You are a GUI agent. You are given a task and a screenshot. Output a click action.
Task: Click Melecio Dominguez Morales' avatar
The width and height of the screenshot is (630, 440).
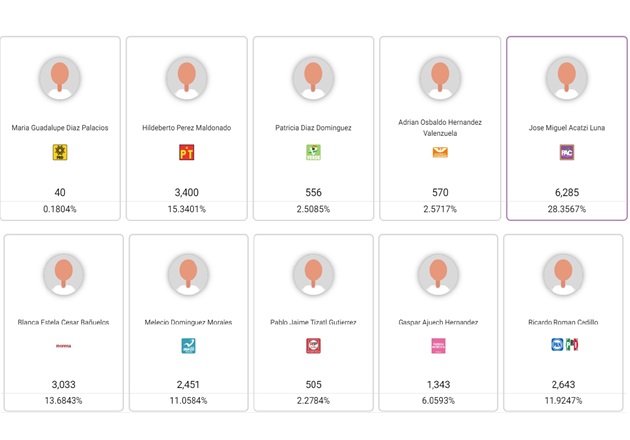pos(188,275)
